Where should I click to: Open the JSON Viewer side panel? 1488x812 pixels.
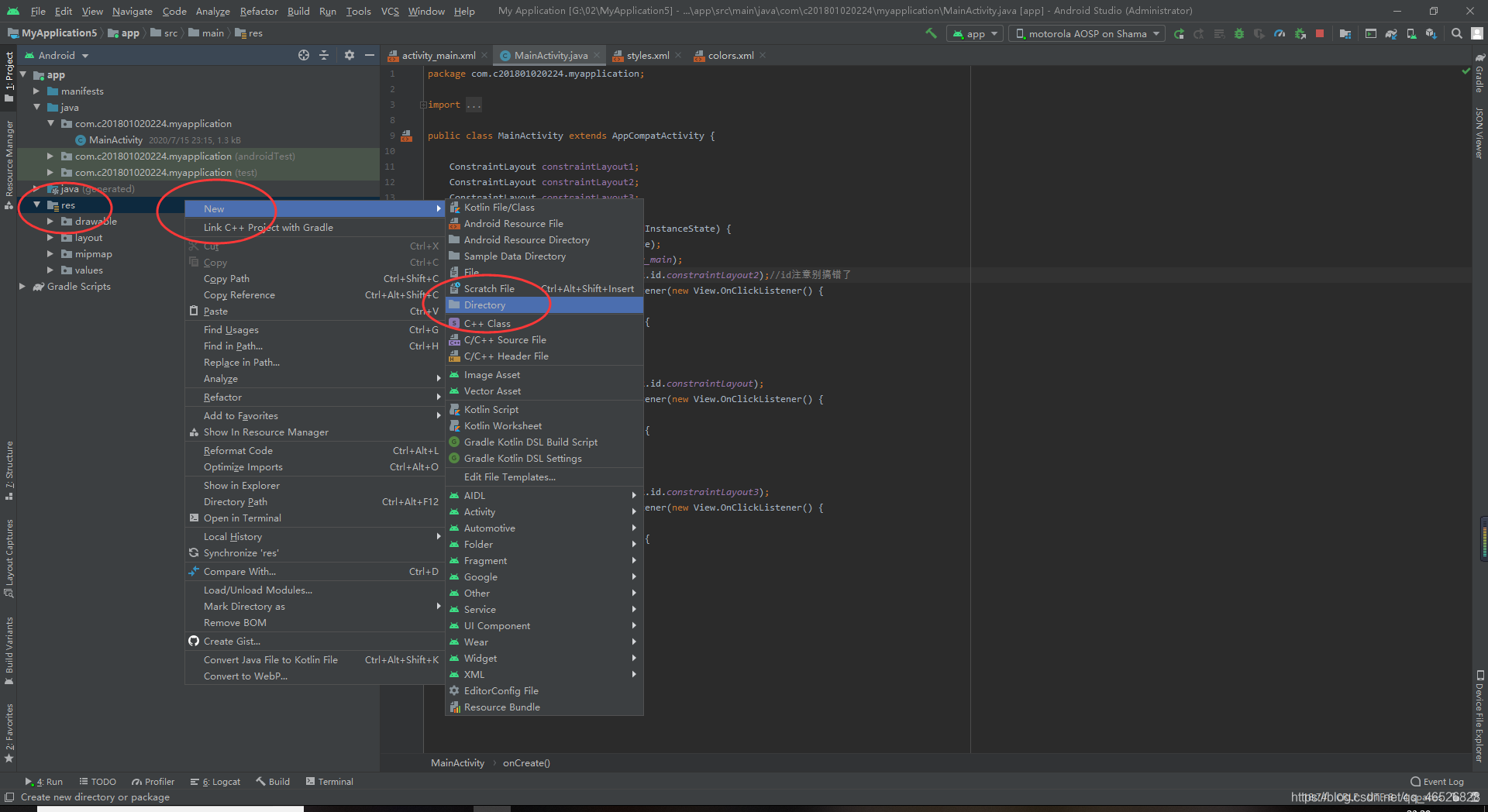click(x=1479, y=133)
